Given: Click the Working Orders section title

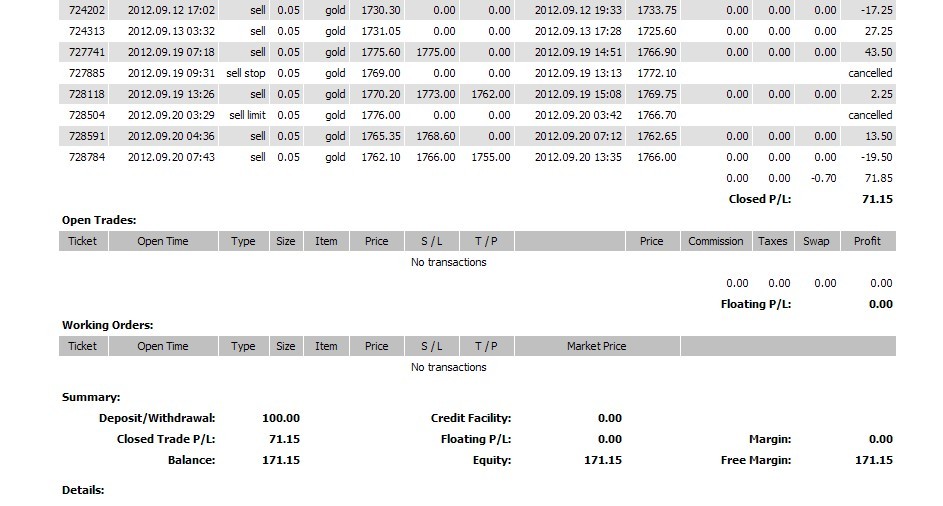Looking at the screenshot, I should click(x=108, y=325).
